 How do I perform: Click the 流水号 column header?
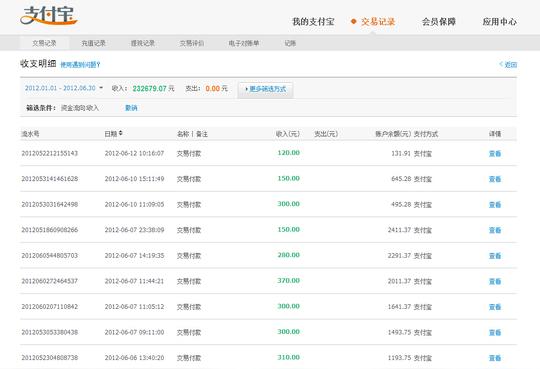tap(30, 134)
